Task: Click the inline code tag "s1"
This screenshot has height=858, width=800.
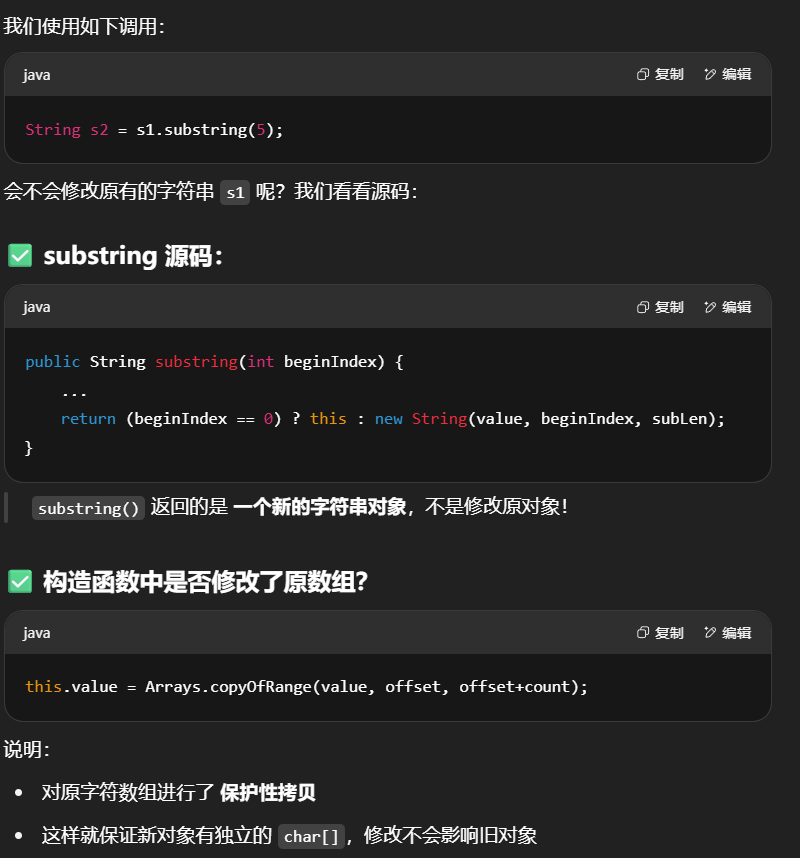Action: pos(235,193)
